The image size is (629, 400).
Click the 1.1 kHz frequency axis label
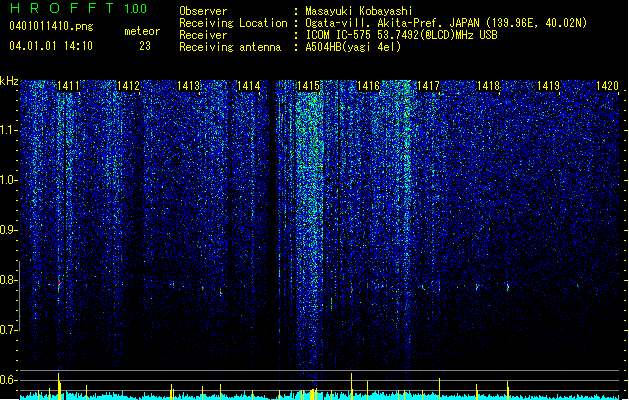9,130
